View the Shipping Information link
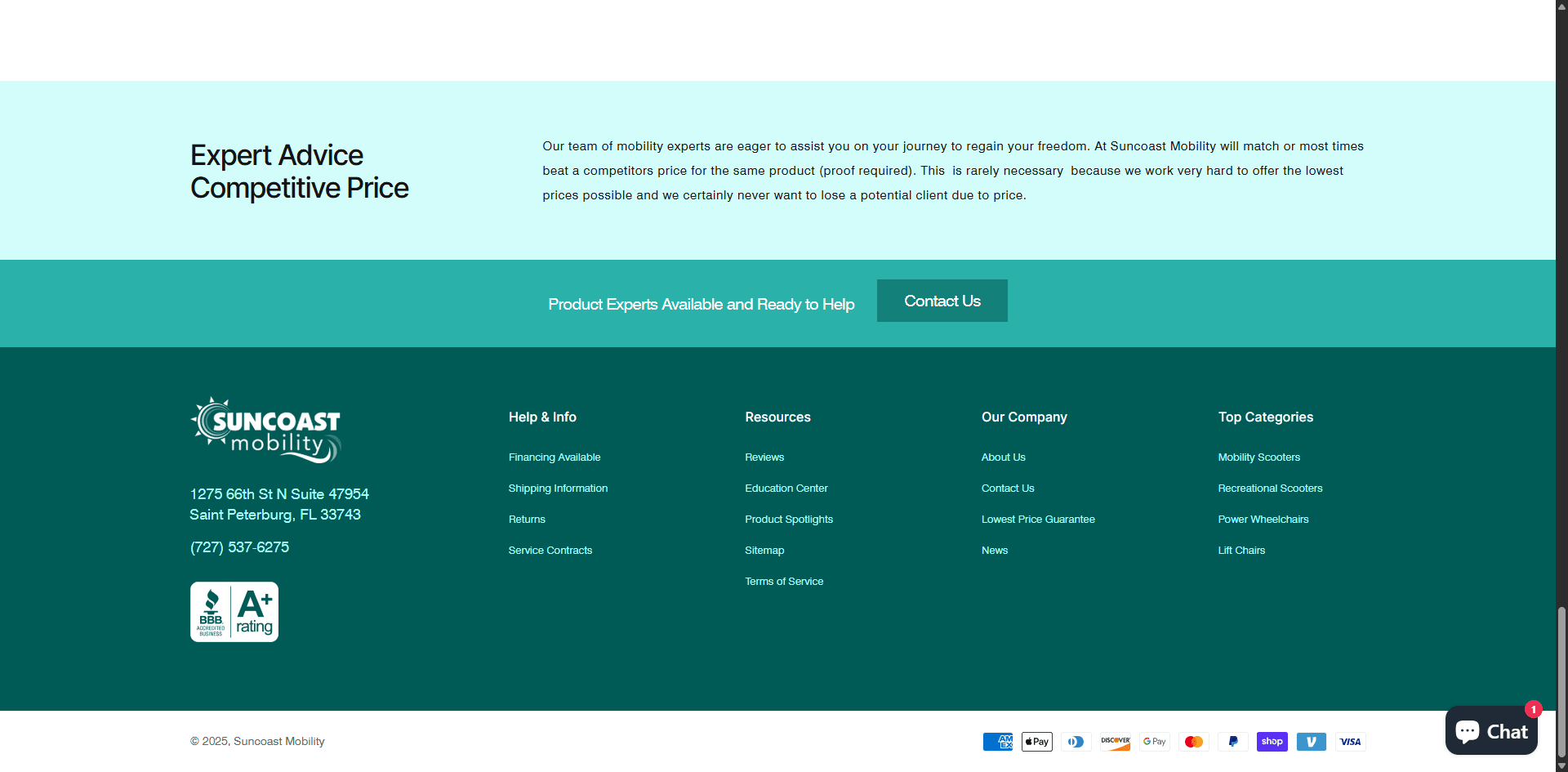This screenshot has width=1568, height=772. point(558,488)
